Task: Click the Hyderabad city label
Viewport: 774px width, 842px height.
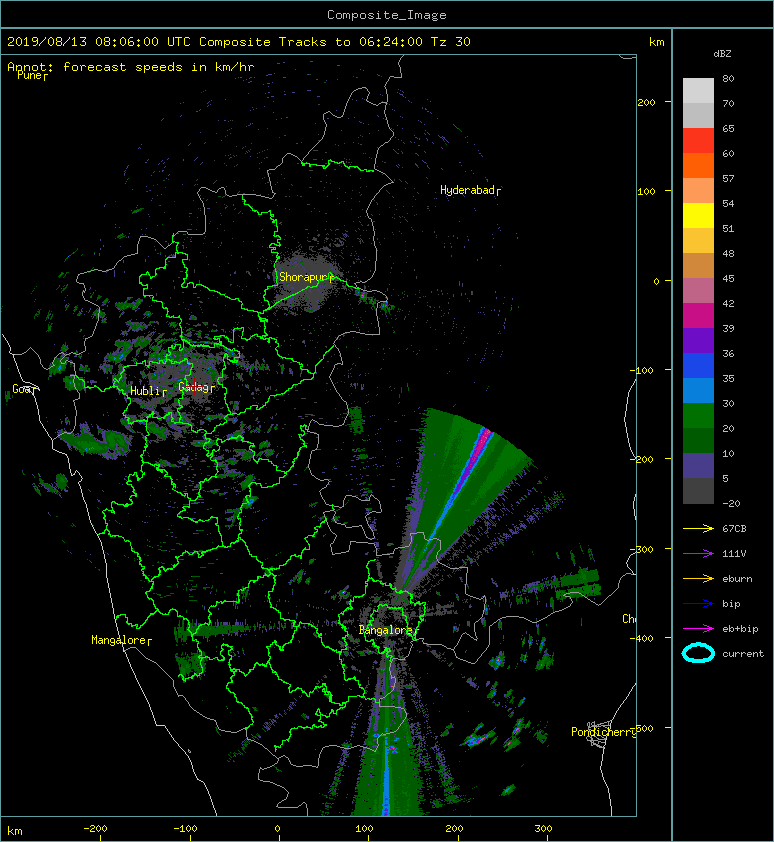Action: (x=471, y=190)
